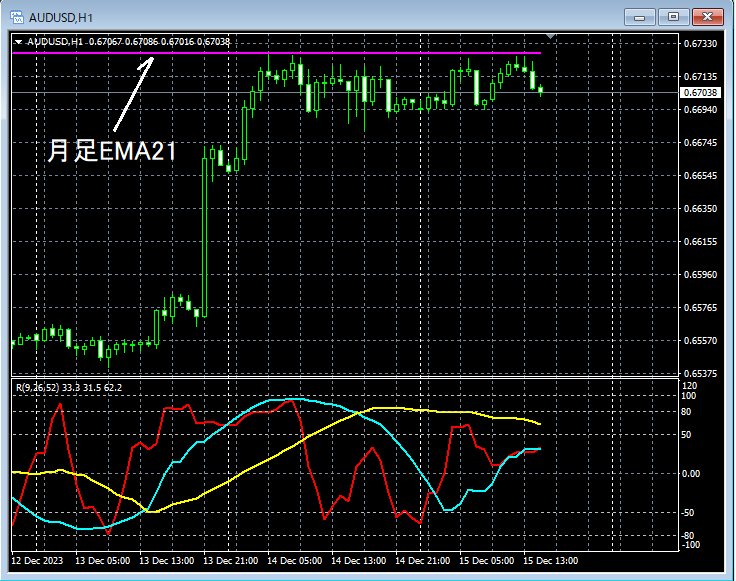Click the indicator scale value 0.00
This screenshot has height=581, width=736.
click(x=691, y=474)
